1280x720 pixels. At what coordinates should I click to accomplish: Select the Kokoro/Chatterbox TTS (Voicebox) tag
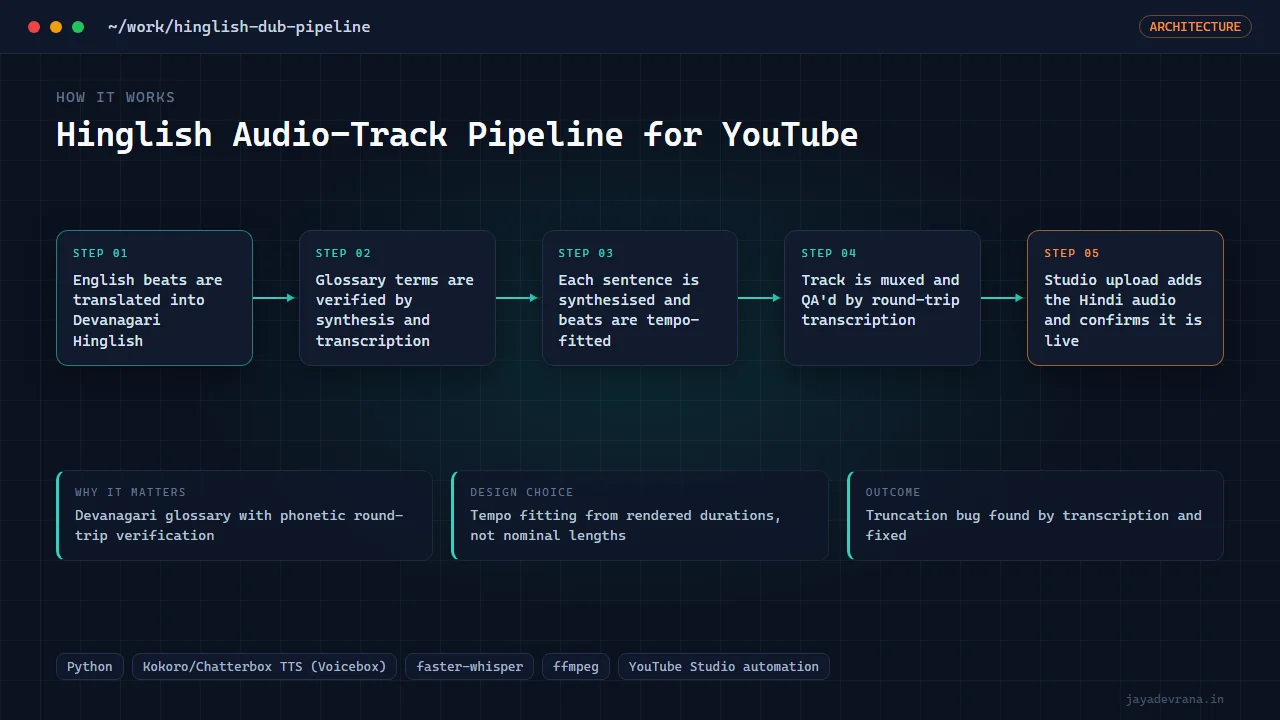[x=265, y=667]
